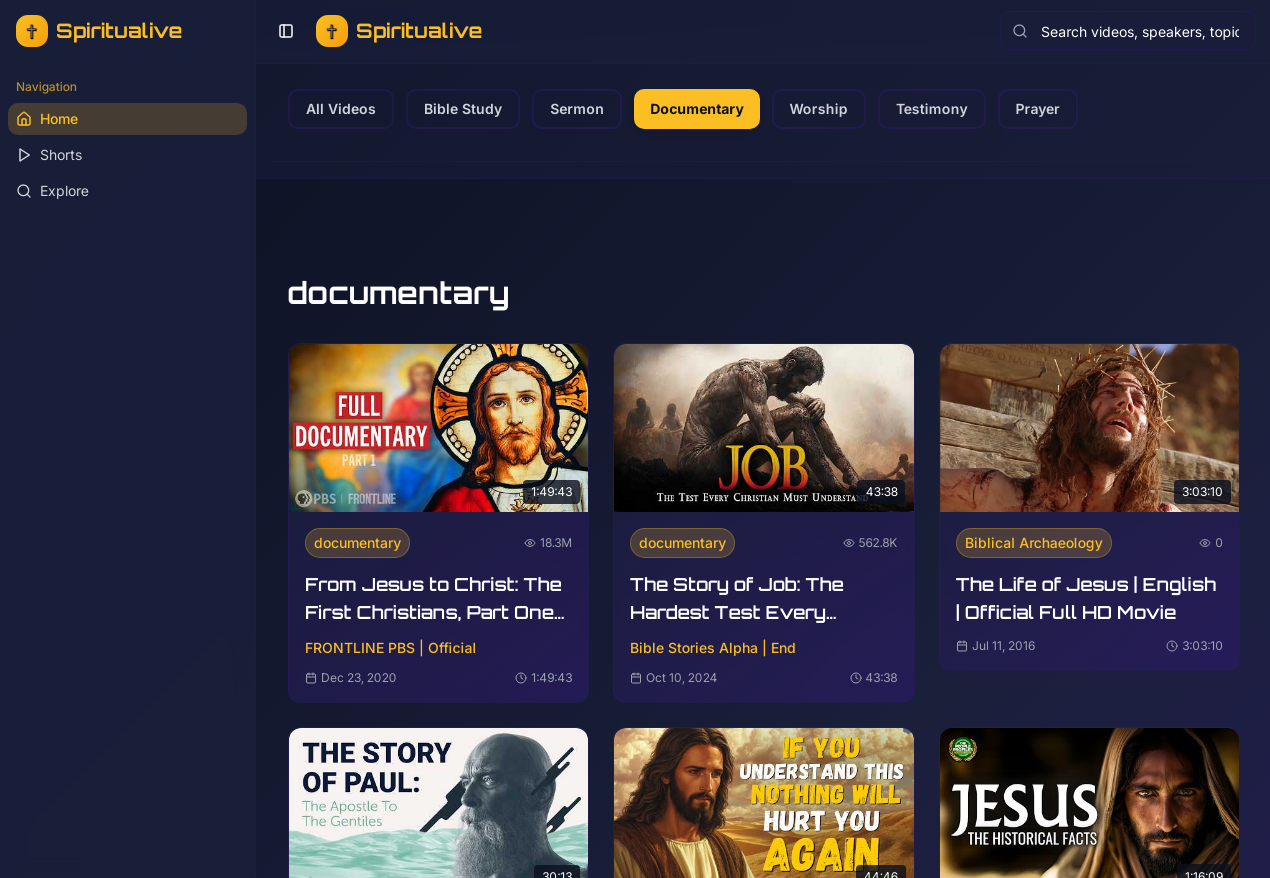Screen dimensions: 1270x878
Task: Click calendar icon beside Jul 11, 2016
Action: [x=962, y=646]
